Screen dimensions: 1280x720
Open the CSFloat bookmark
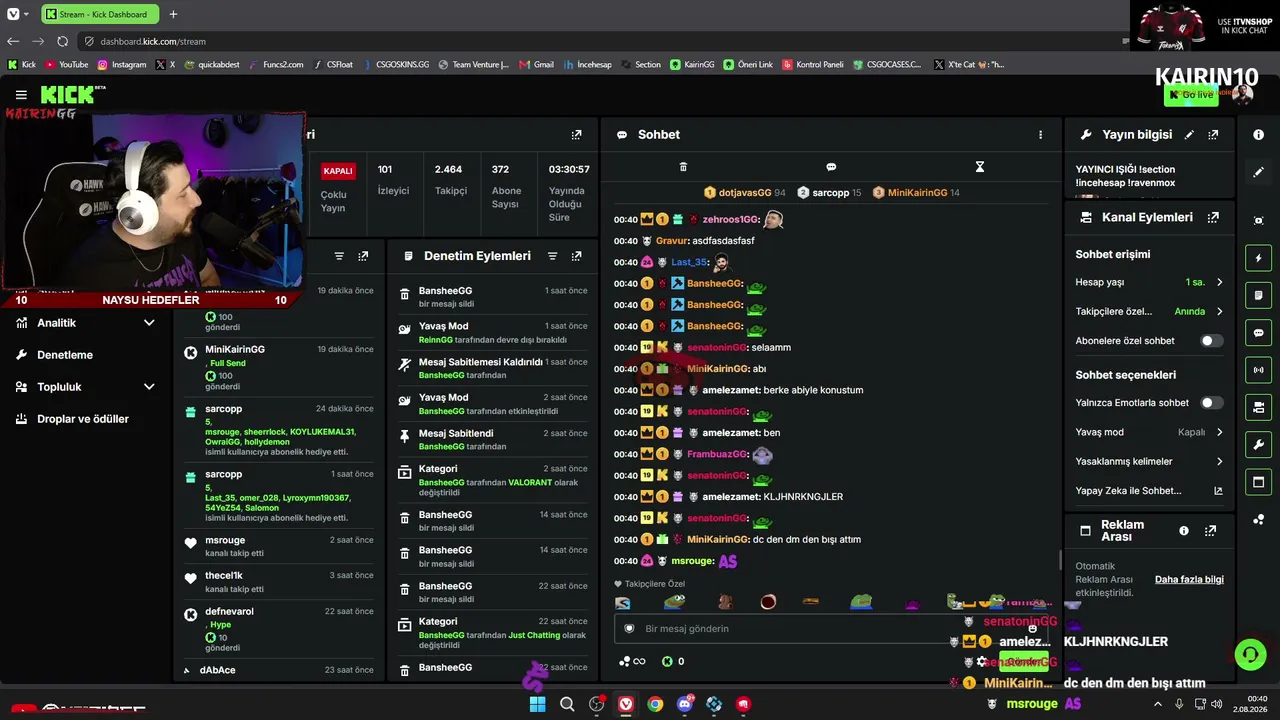point(332,64)
